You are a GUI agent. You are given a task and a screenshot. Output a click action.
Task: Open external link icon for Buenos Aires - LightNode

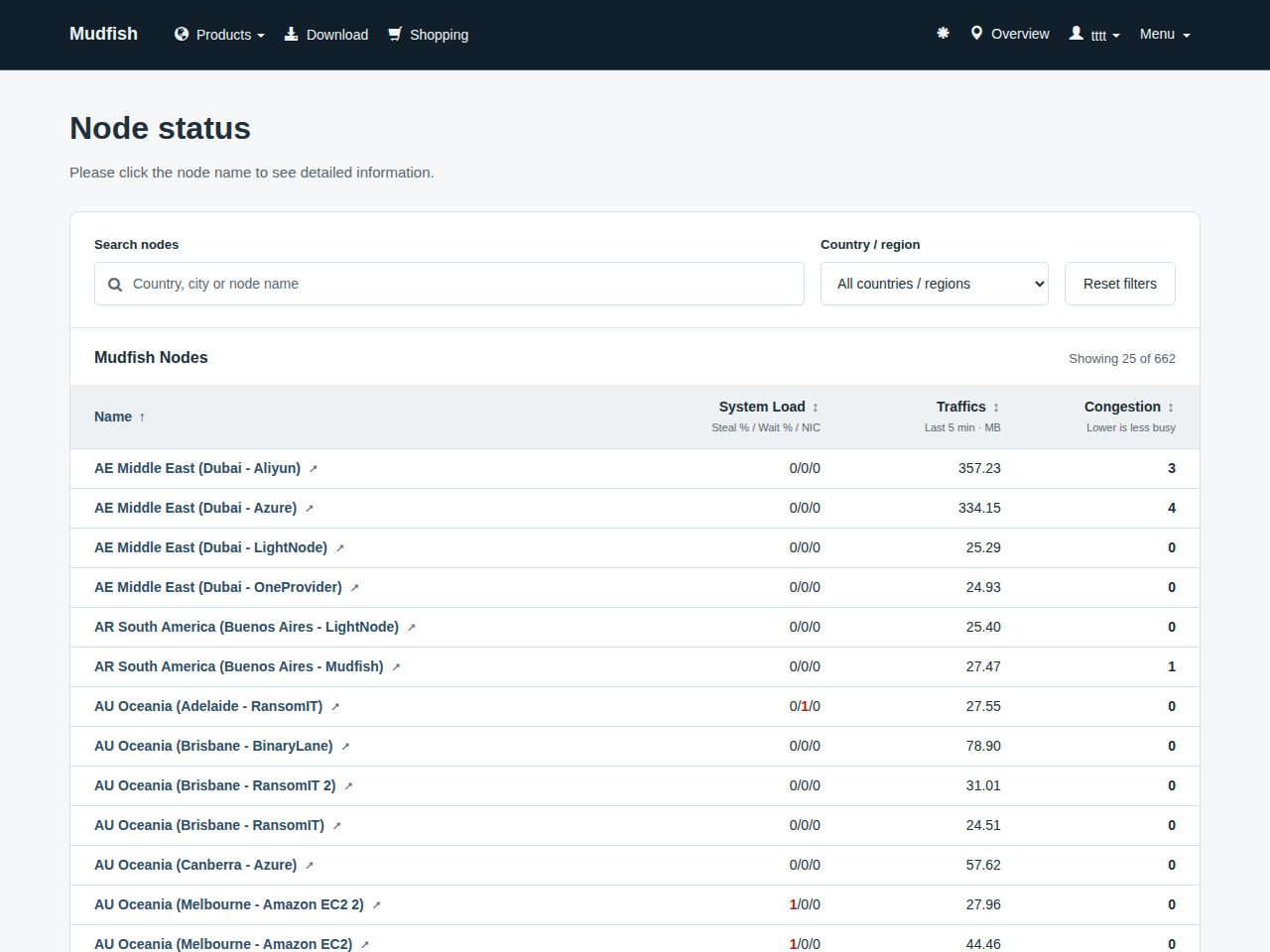coord(412,628)
